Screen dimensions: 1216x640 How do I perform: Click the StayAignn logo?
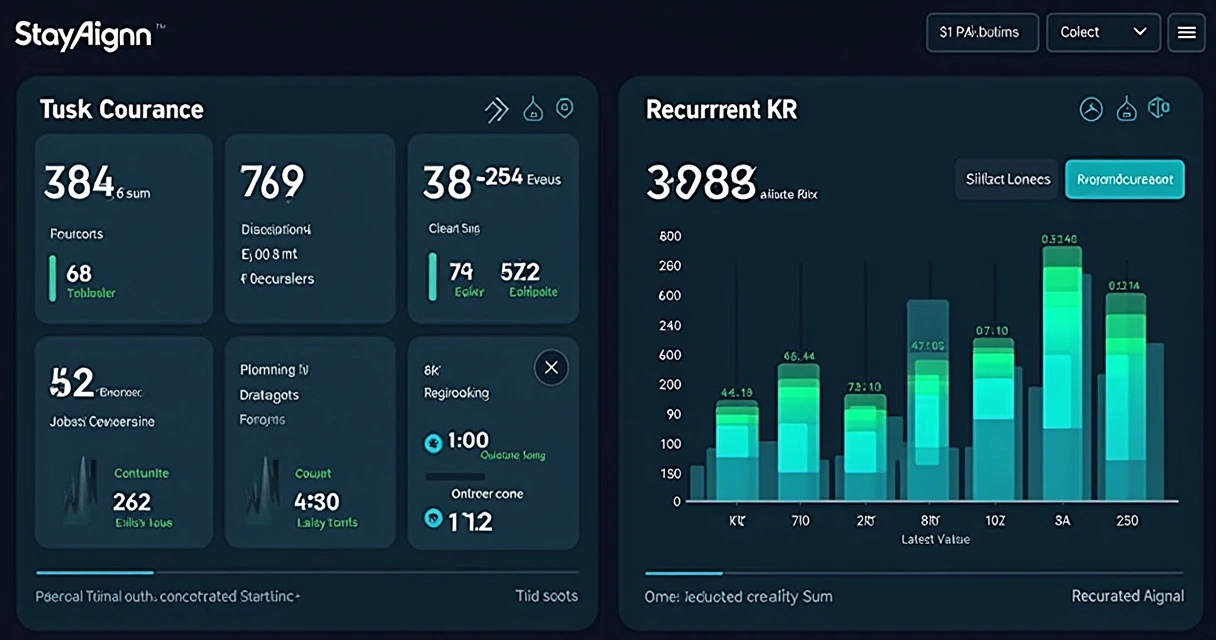(84, 34)
